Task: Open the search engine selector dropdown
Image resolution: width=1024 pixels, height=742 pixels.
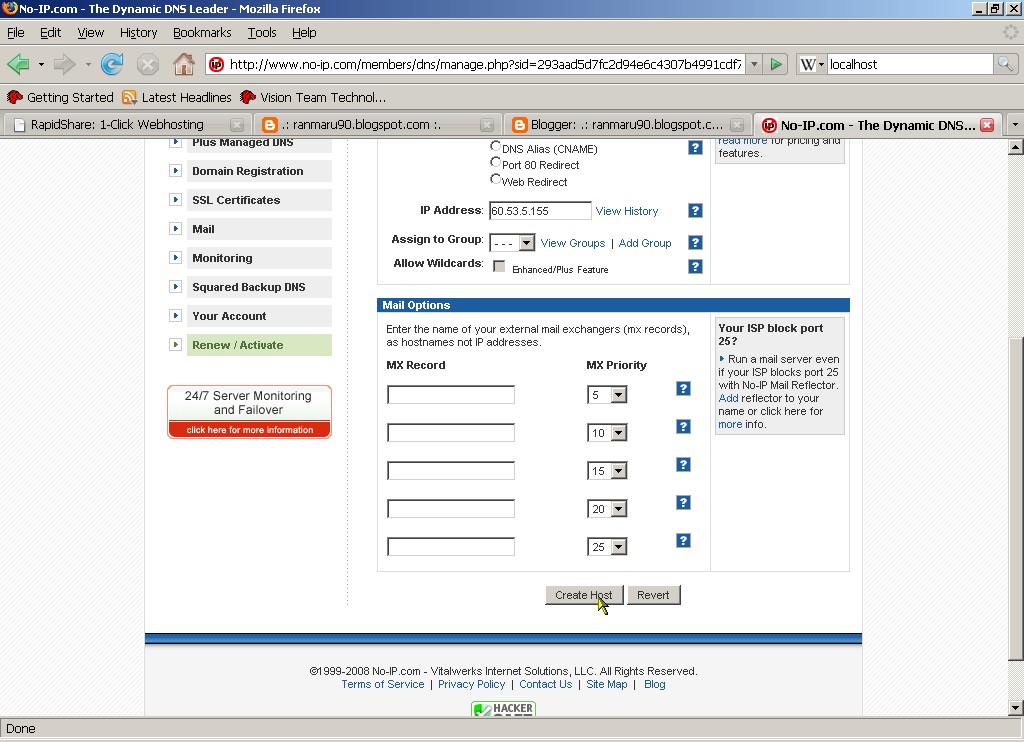Action: click(812, 64)
